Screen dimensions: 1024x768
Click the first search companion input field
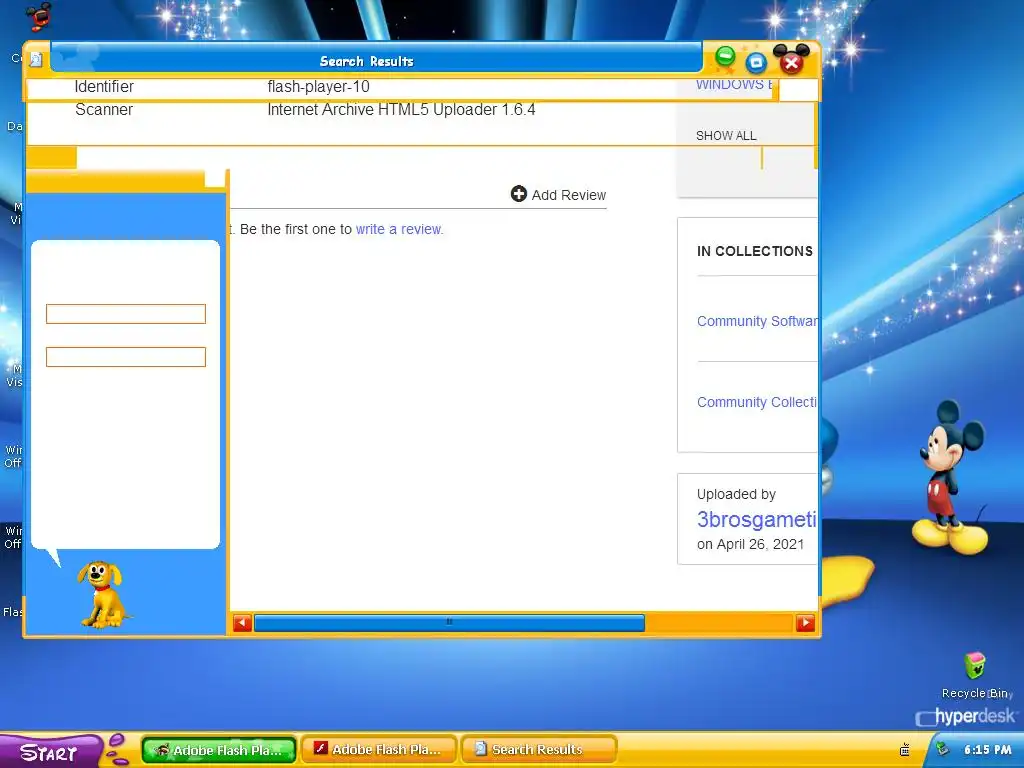126,314
